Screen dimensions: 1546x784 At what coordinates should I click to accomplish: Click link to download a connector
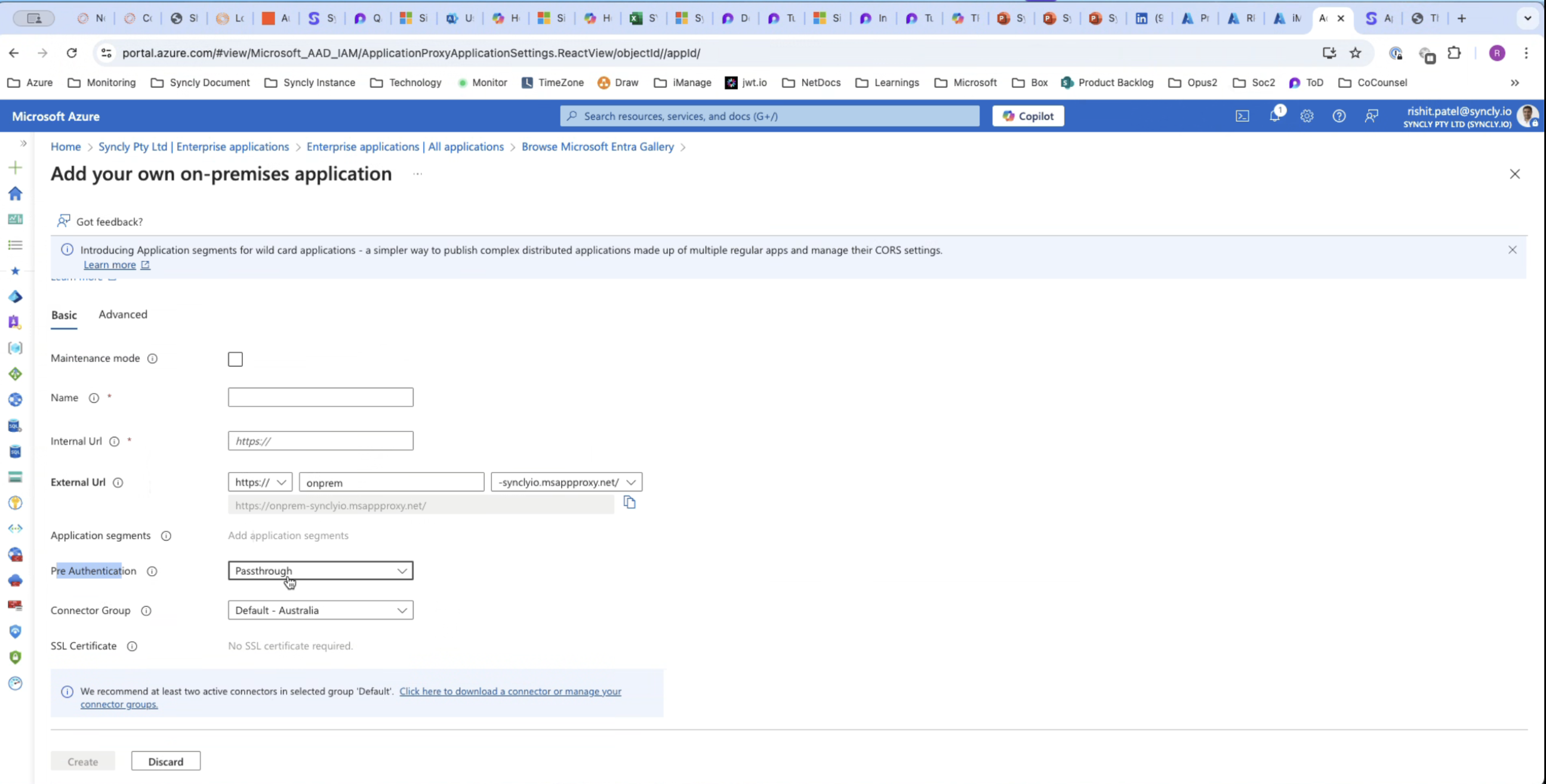point(510,692)
